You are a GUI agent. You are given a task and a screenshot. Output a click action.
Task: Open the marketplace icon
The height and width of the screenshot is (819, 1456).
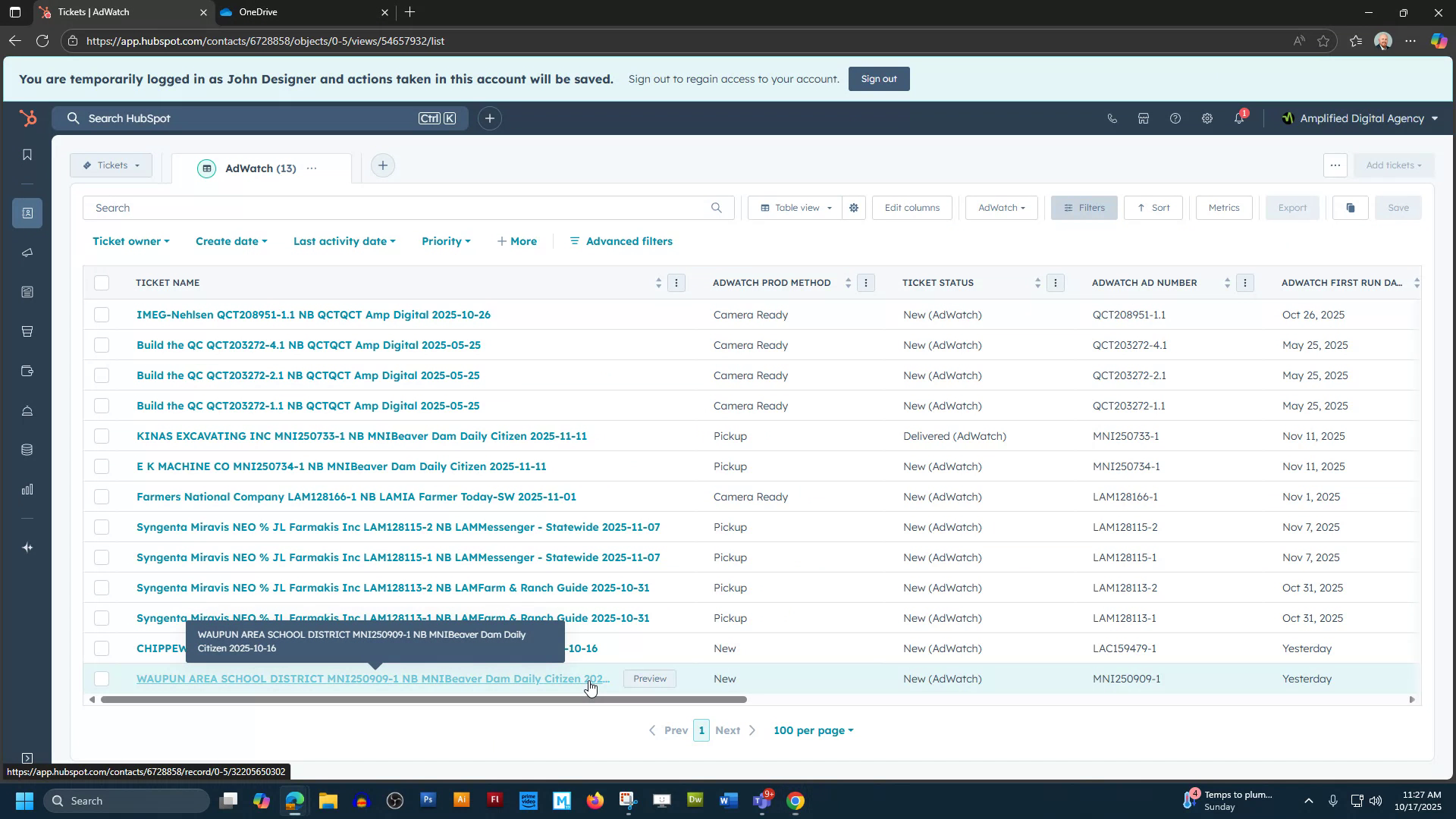pyautogui.click(x=1143, y=118)
